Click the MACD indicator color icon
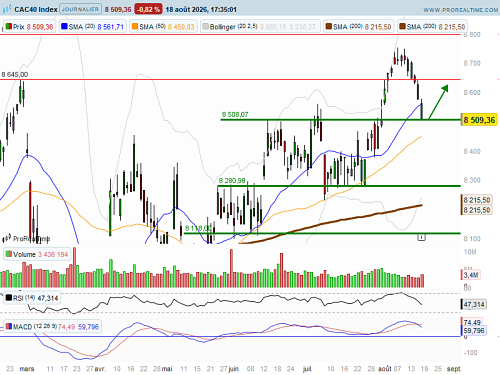The image size is (500, 375). [9, 327]
